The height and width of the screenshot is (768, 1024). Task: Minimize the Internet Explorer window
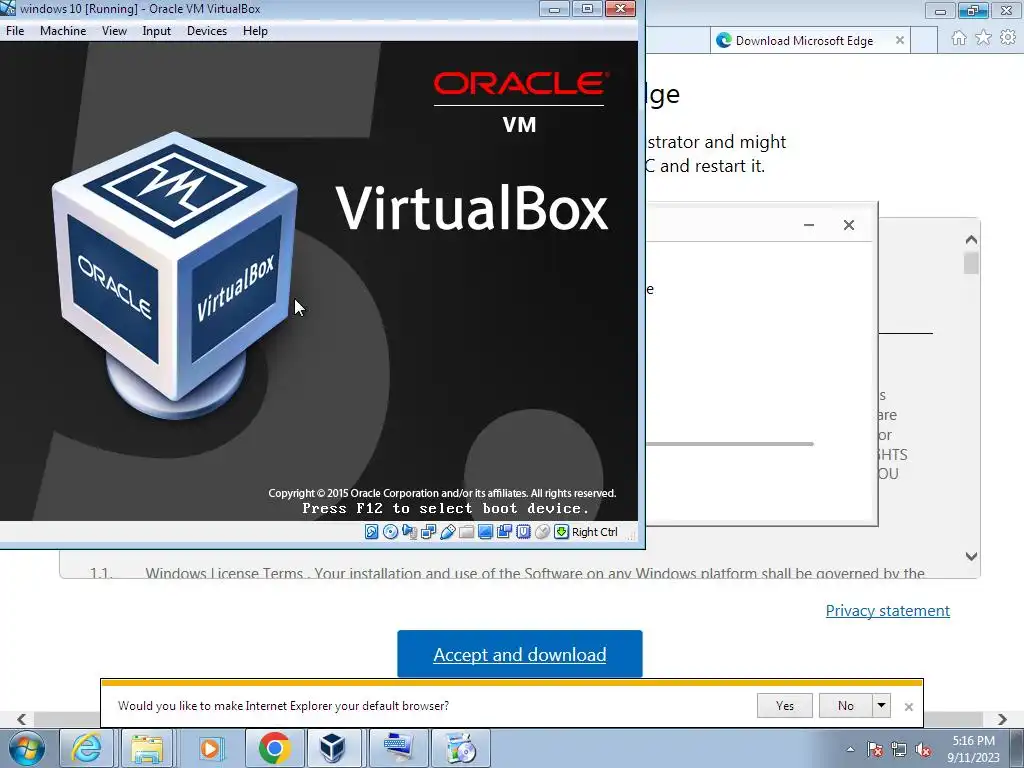coord(940,10)
